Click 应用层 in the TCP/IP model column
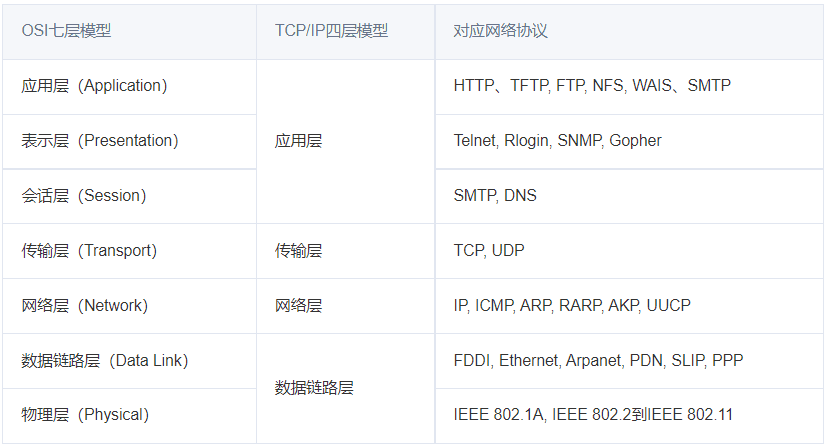The image size is (830, 446). click(299, 141)
